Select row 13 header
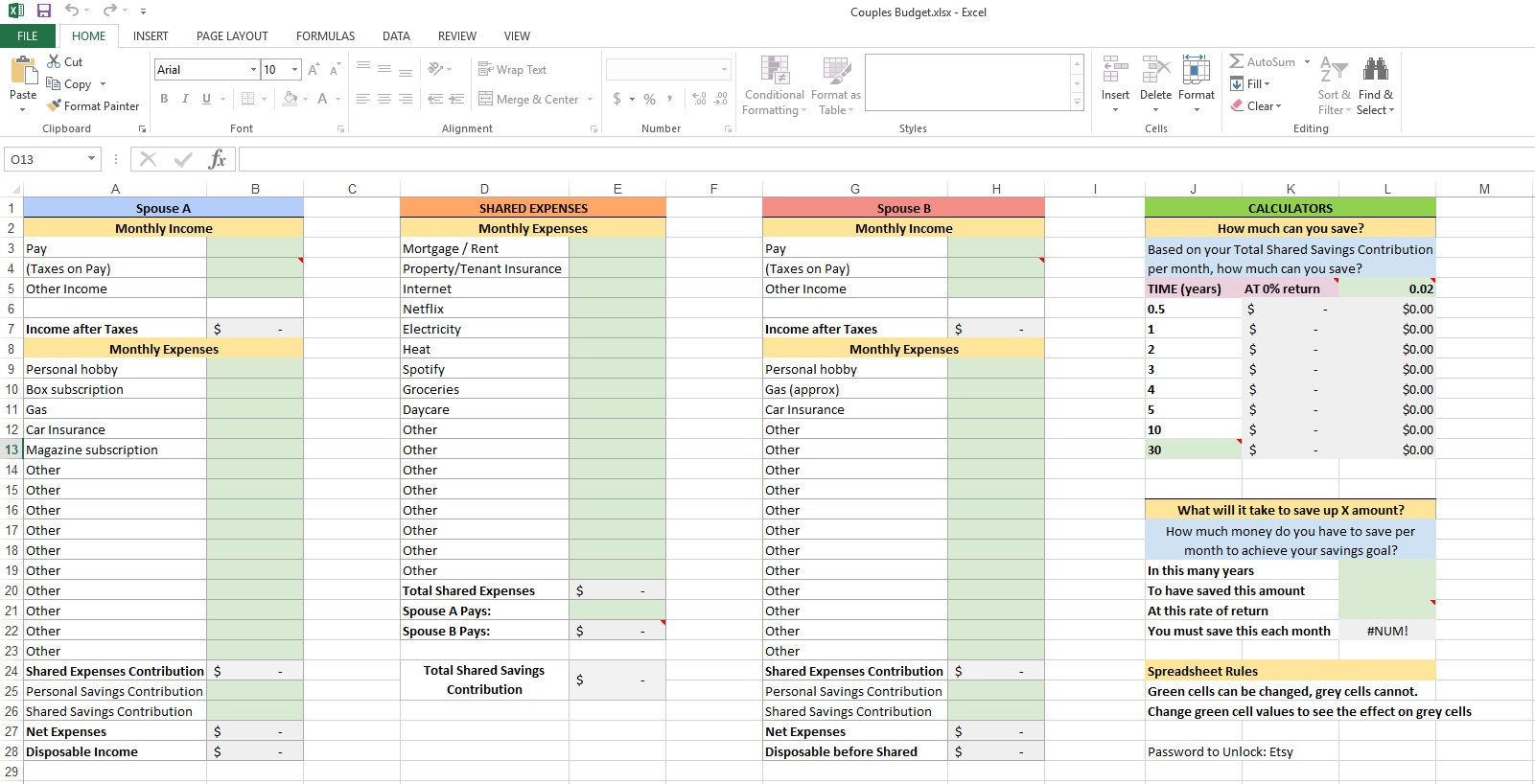The width and height of the screenshot is (1535, 784). coord(12,450)
